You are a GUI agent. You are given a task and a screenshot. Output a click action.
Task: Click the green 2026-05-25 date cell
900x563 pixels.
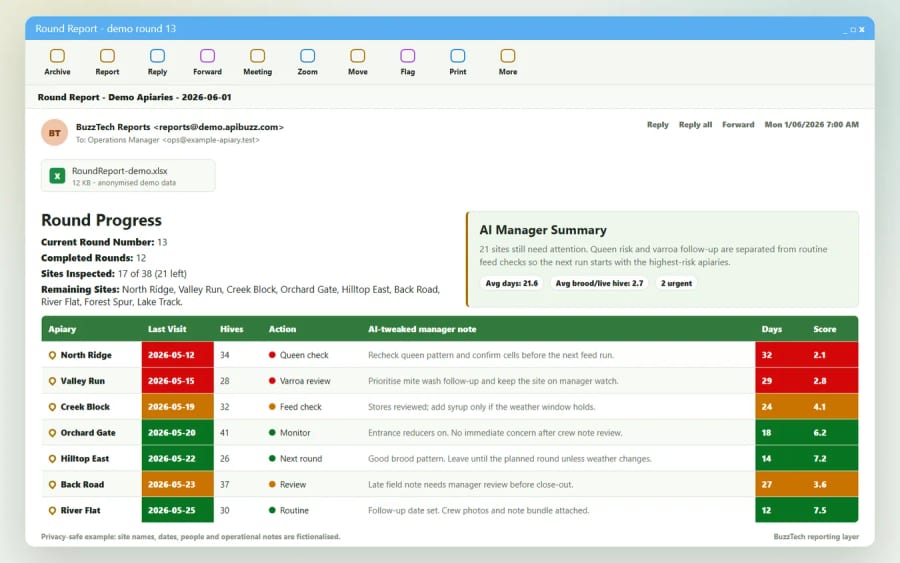click(x=177, y=510)
